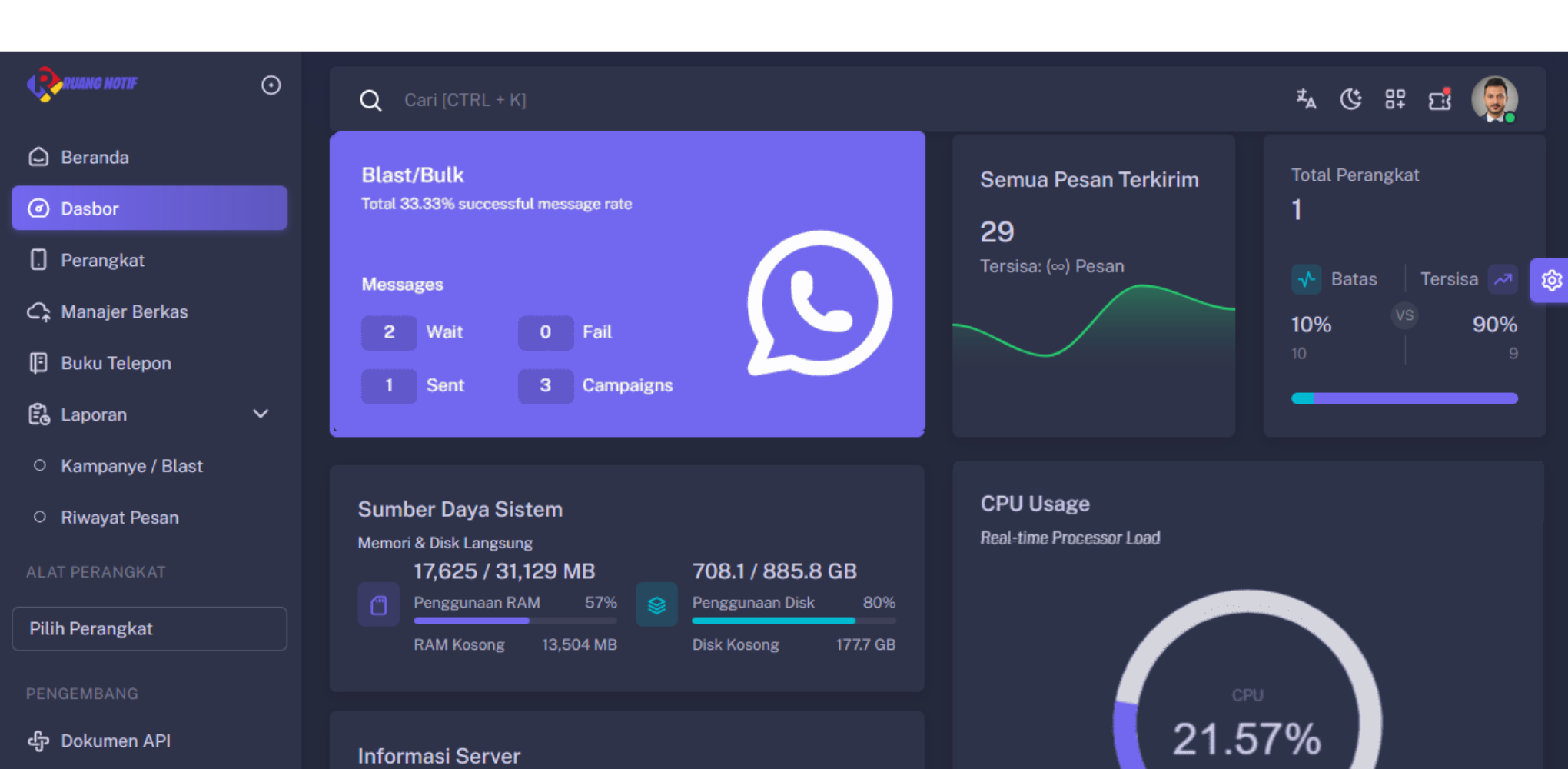
Task: Click the "Informasi Server" heading
Action: pos(439,756)
